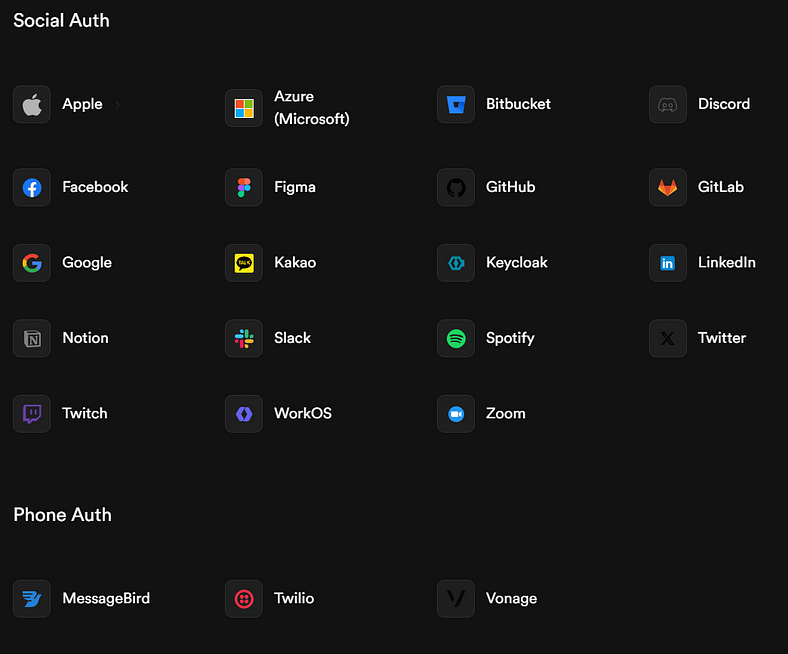This screenshot has height=654, width=788.
Task: Click the Google G icon
Action: pos(32,263)
